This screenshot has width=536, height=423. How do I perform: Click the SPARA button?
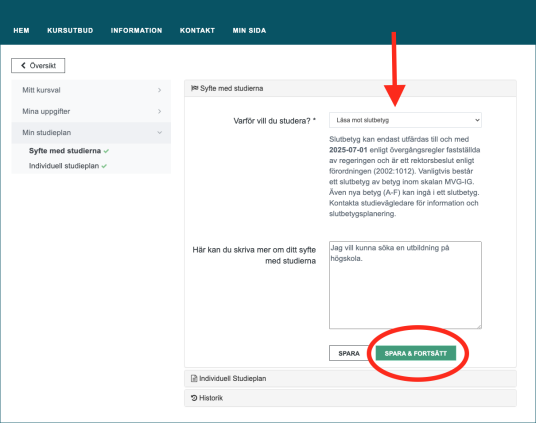pyautogui.click(x=349, y=353)
